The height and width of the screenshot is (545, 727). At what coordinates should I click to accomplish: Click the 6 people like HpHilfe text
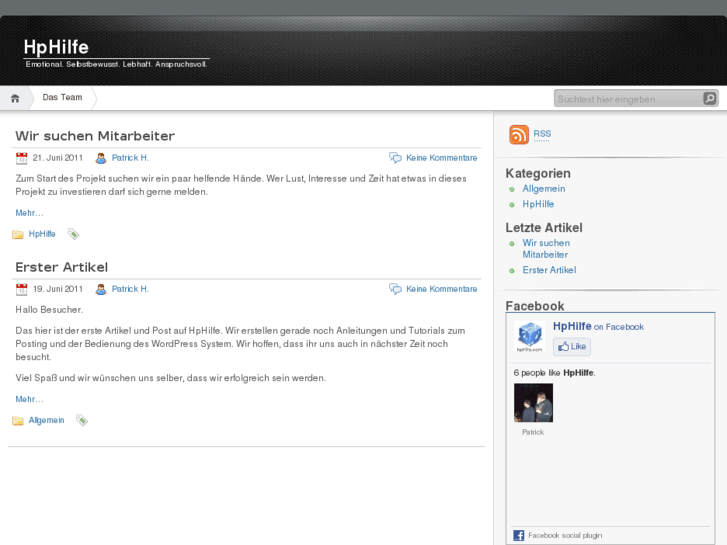(x=555, y=373)
